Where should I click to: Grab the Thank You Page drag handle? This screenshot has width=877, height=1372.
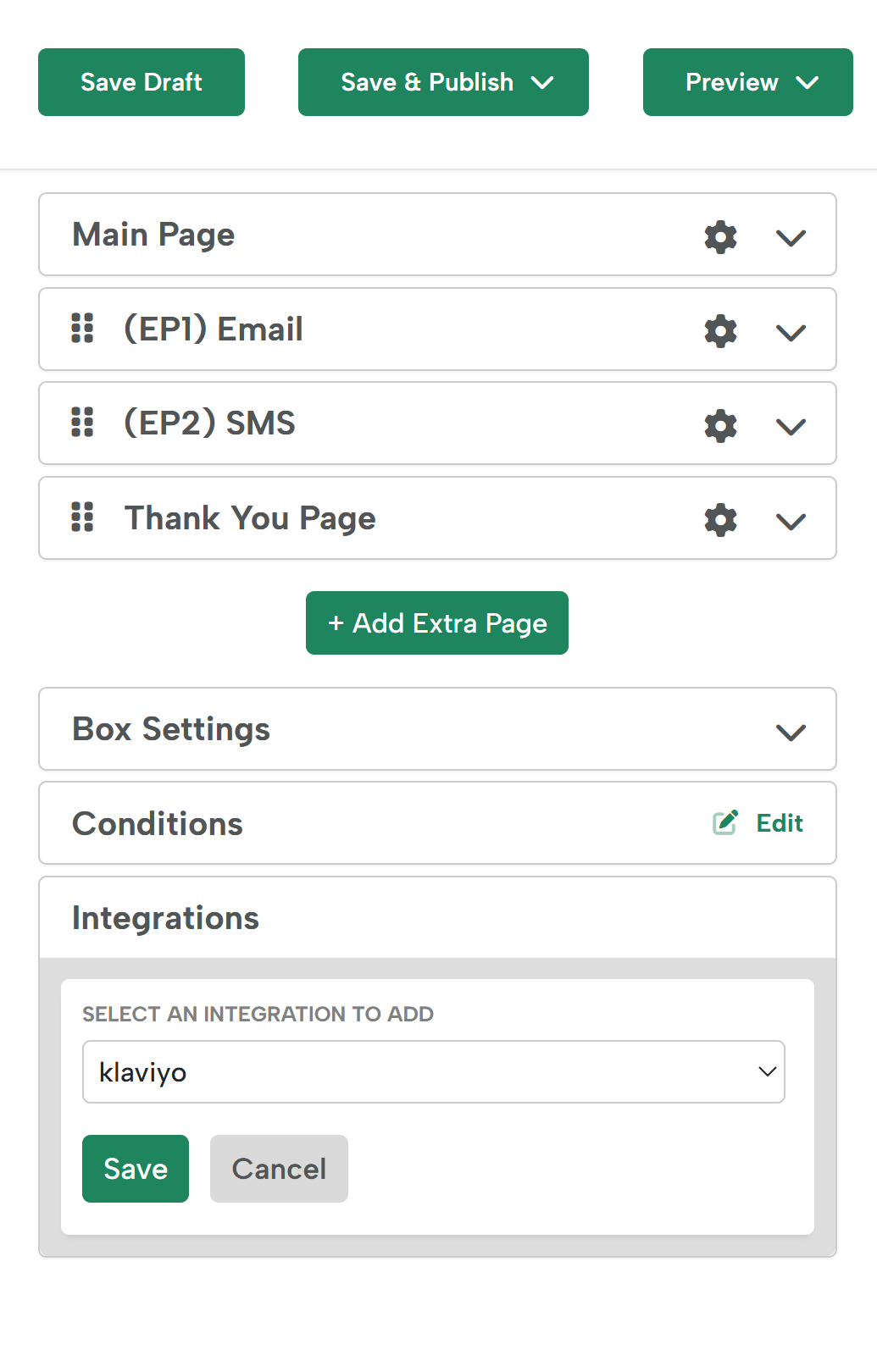click(82, 517)
